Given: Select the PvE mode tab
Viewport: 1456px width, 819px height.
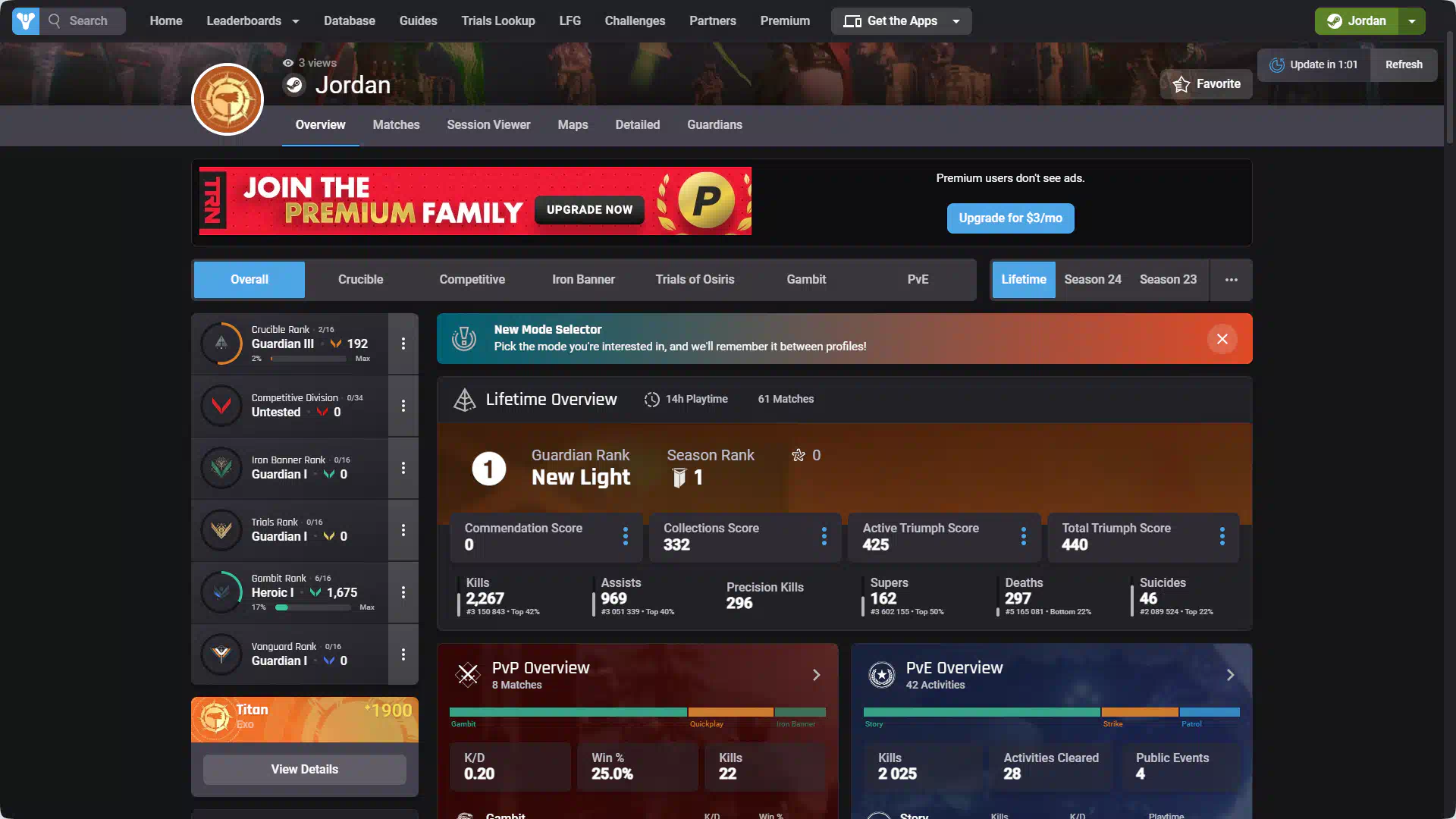Looking at the screenshot, I should click(918, 280).
